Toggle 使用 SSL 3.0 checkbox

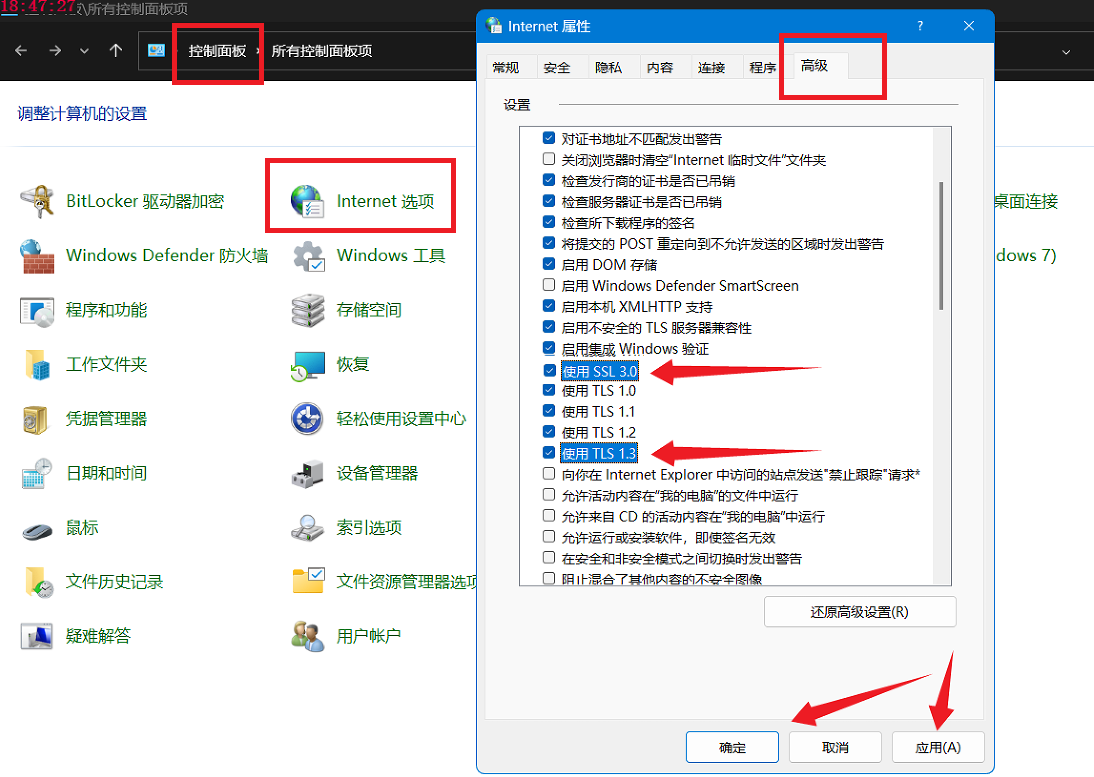(550, 370)
